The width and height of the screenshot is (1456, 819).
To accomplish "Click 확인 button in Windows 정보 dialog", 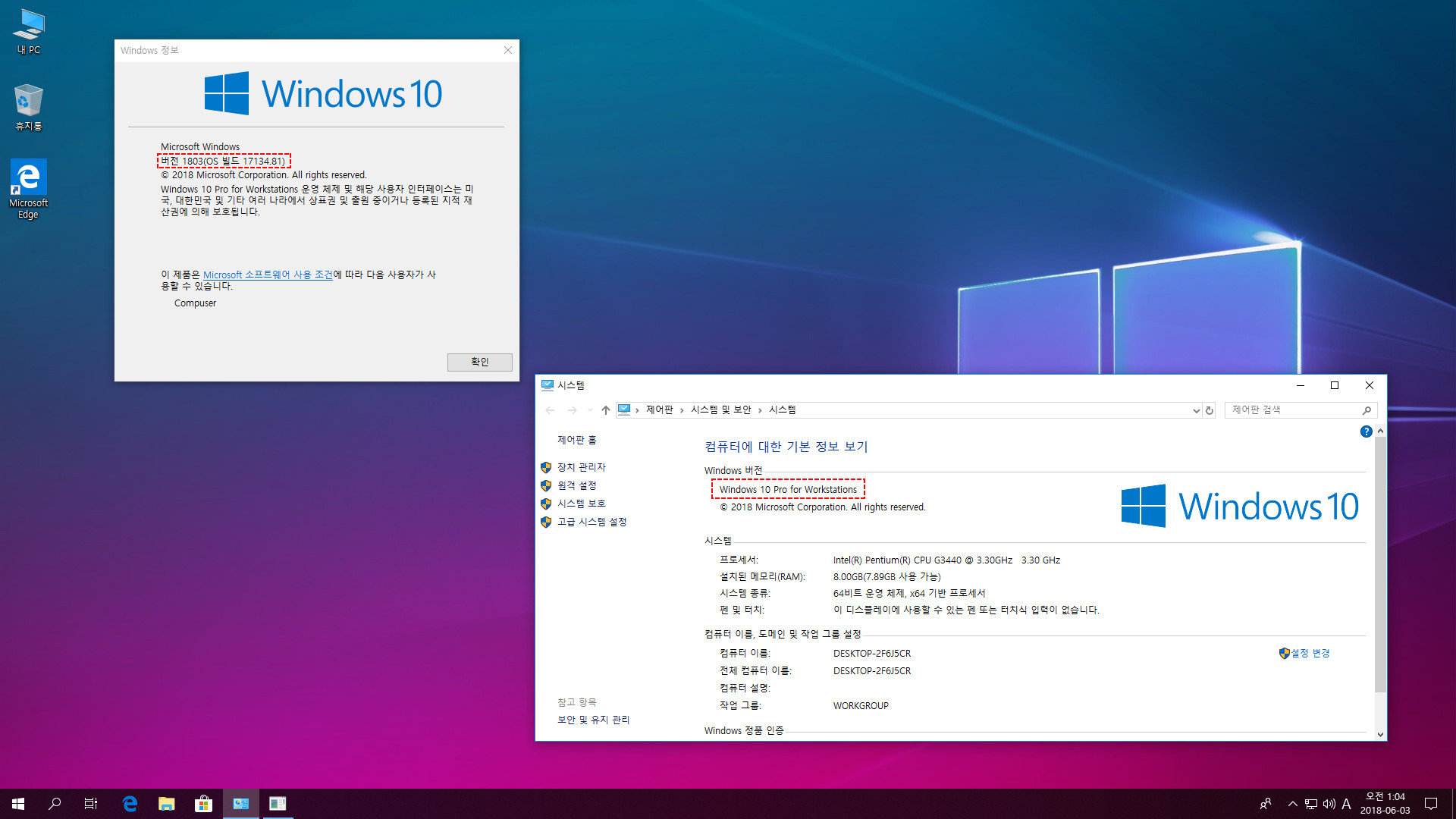I will pyautogui.click(x=479, y=362).
